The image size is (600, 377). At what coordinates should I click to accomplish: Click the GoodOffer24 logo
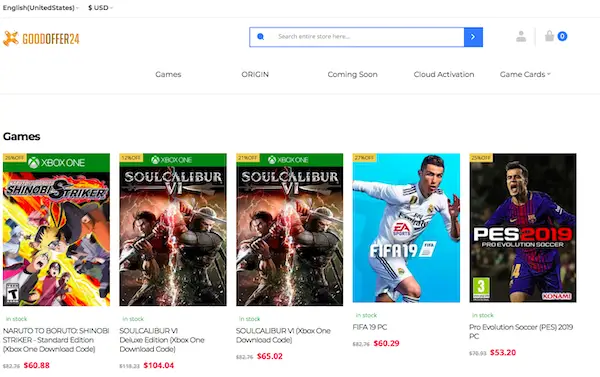coord(41,38)
